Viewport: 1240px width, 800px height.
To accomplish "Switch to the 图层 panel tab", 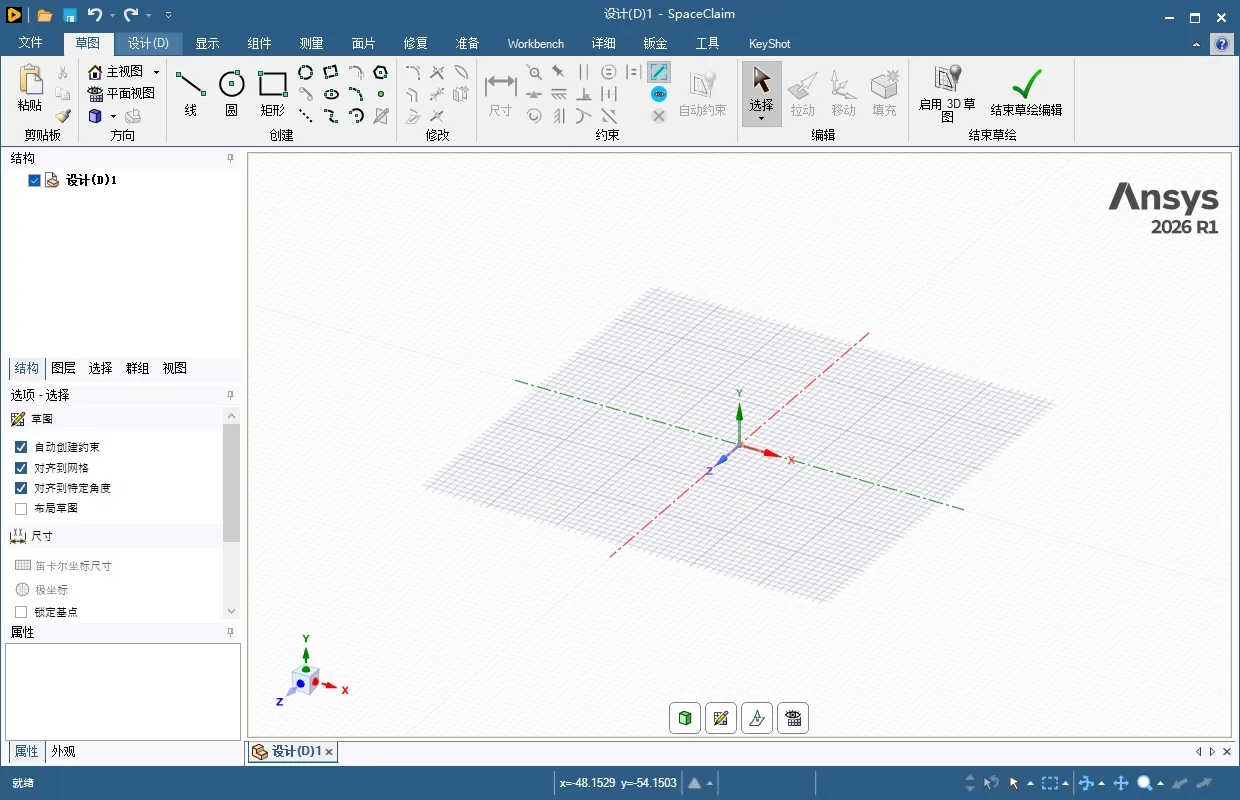I will [63, 368].
